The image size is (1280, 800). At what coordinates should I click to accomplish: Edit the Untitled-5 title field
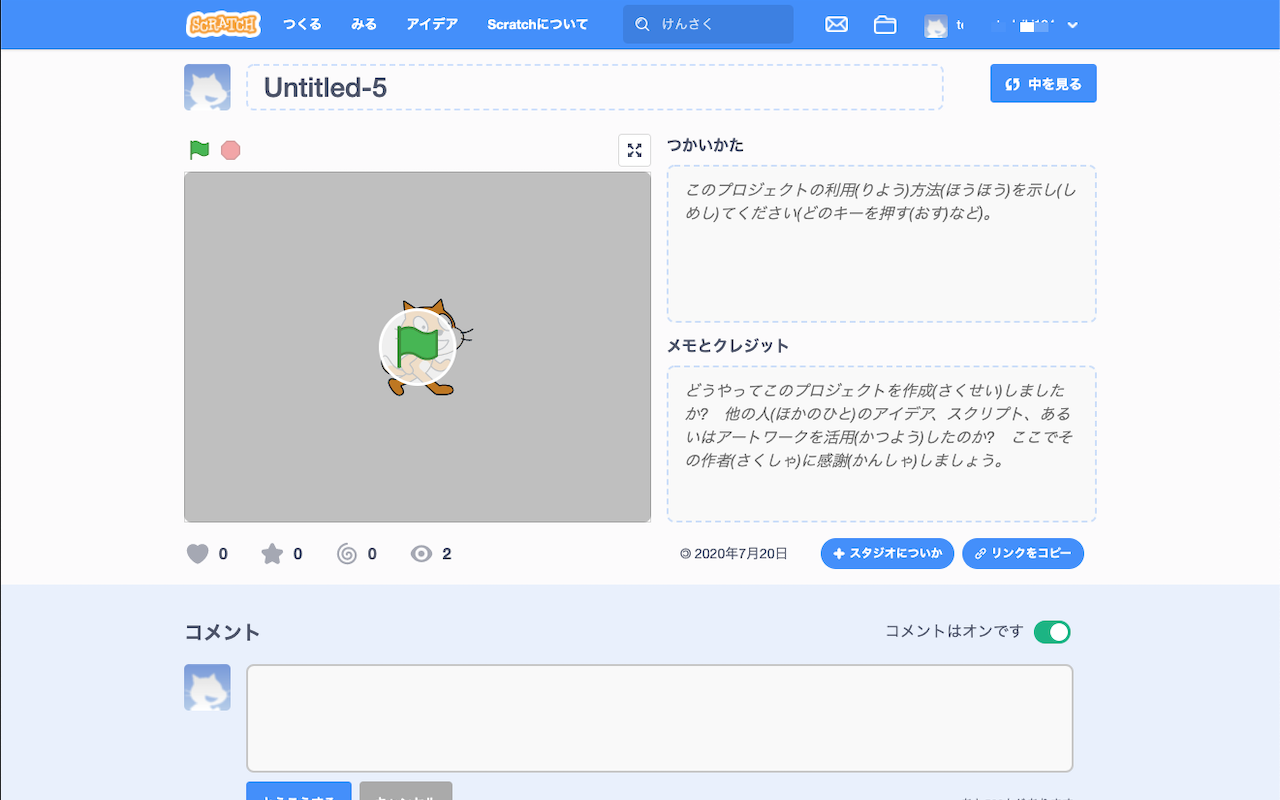click(595, 88)
